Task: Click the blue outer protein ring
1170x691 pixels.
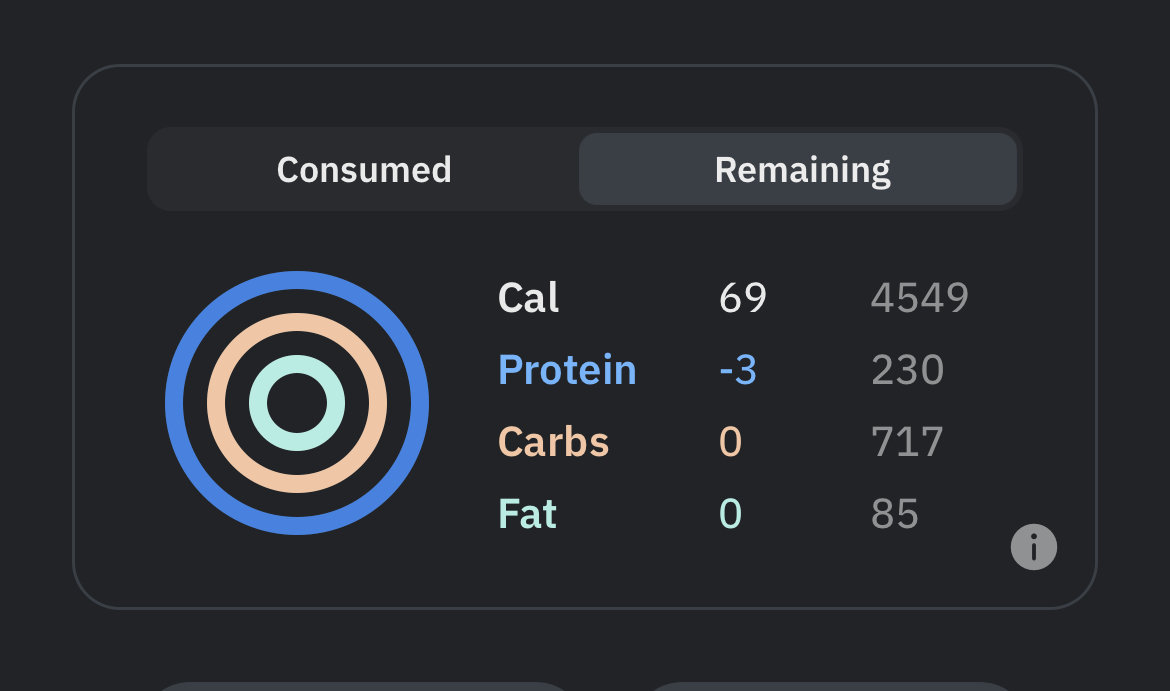Action: 297,280
